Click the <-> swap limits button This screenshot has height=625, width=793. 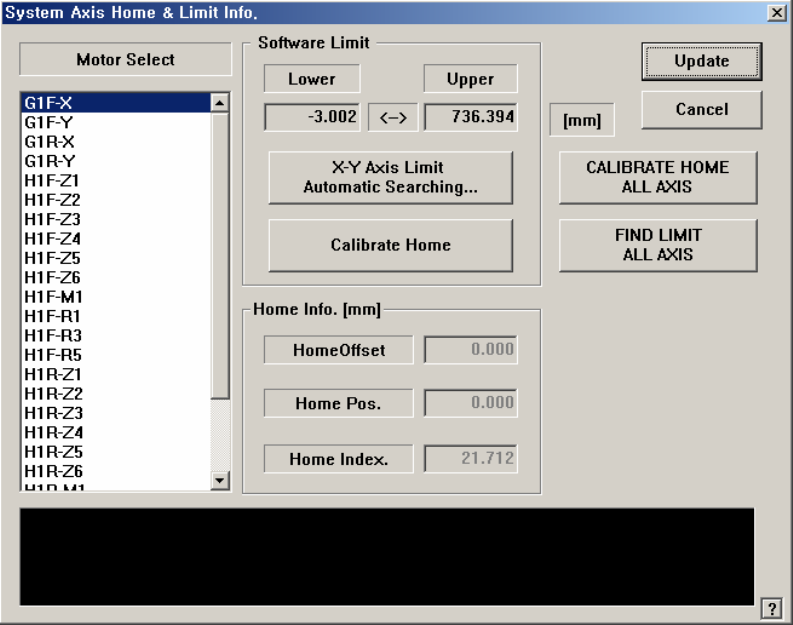tap(393, 117)
